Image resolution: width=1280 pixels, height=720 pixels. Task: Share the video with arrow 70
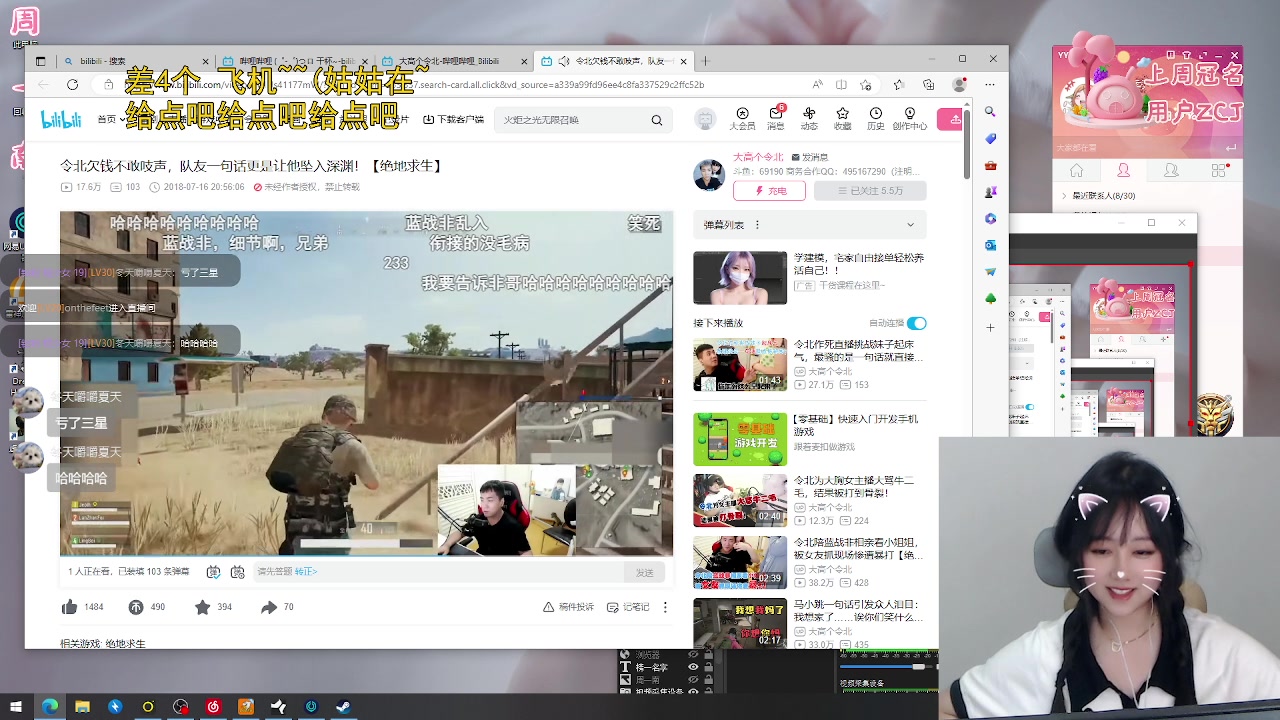click(278, 607)
